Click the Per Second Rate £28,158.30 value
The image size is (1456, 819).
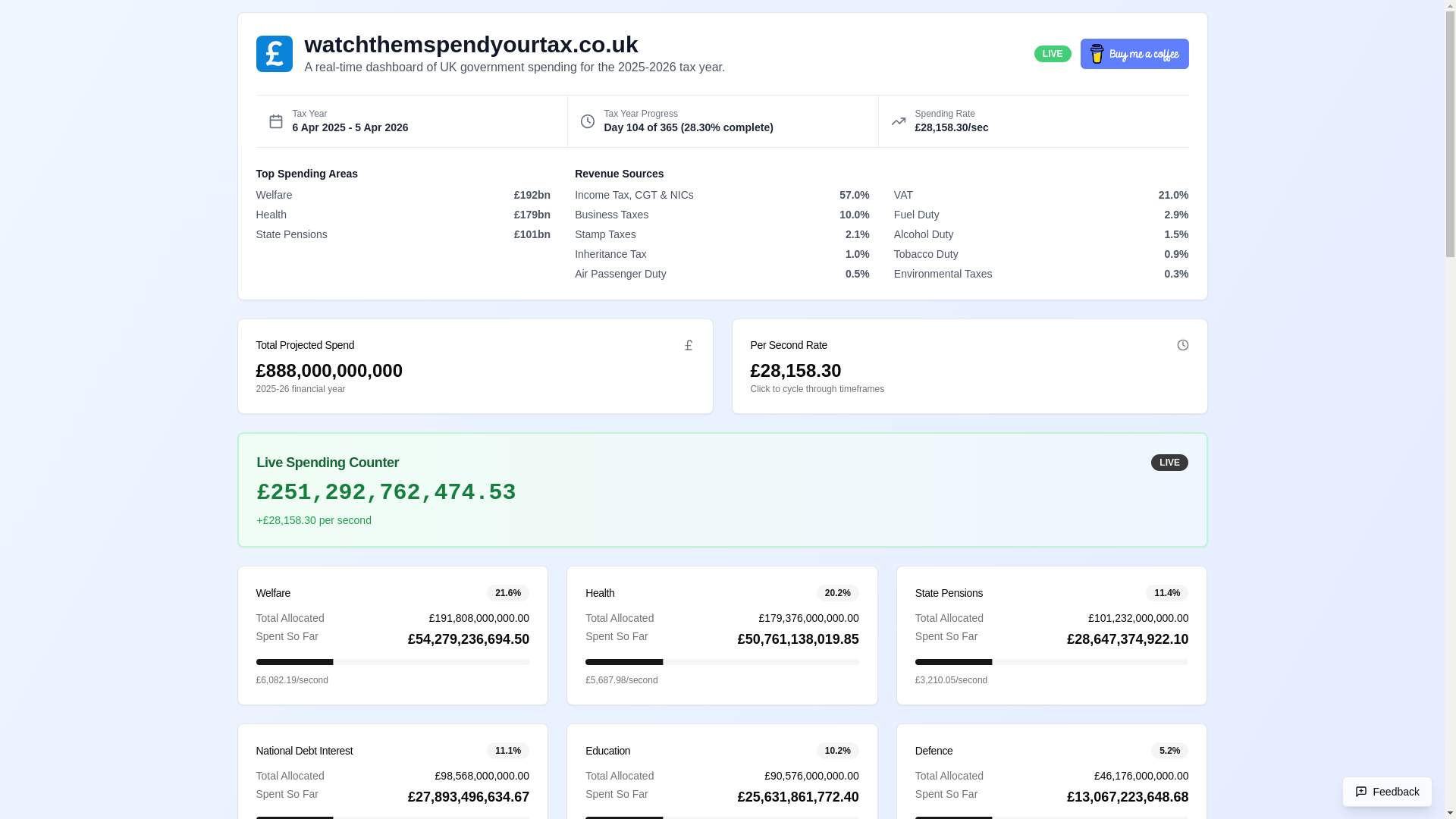pyautogui.click(x=795, y=371)
